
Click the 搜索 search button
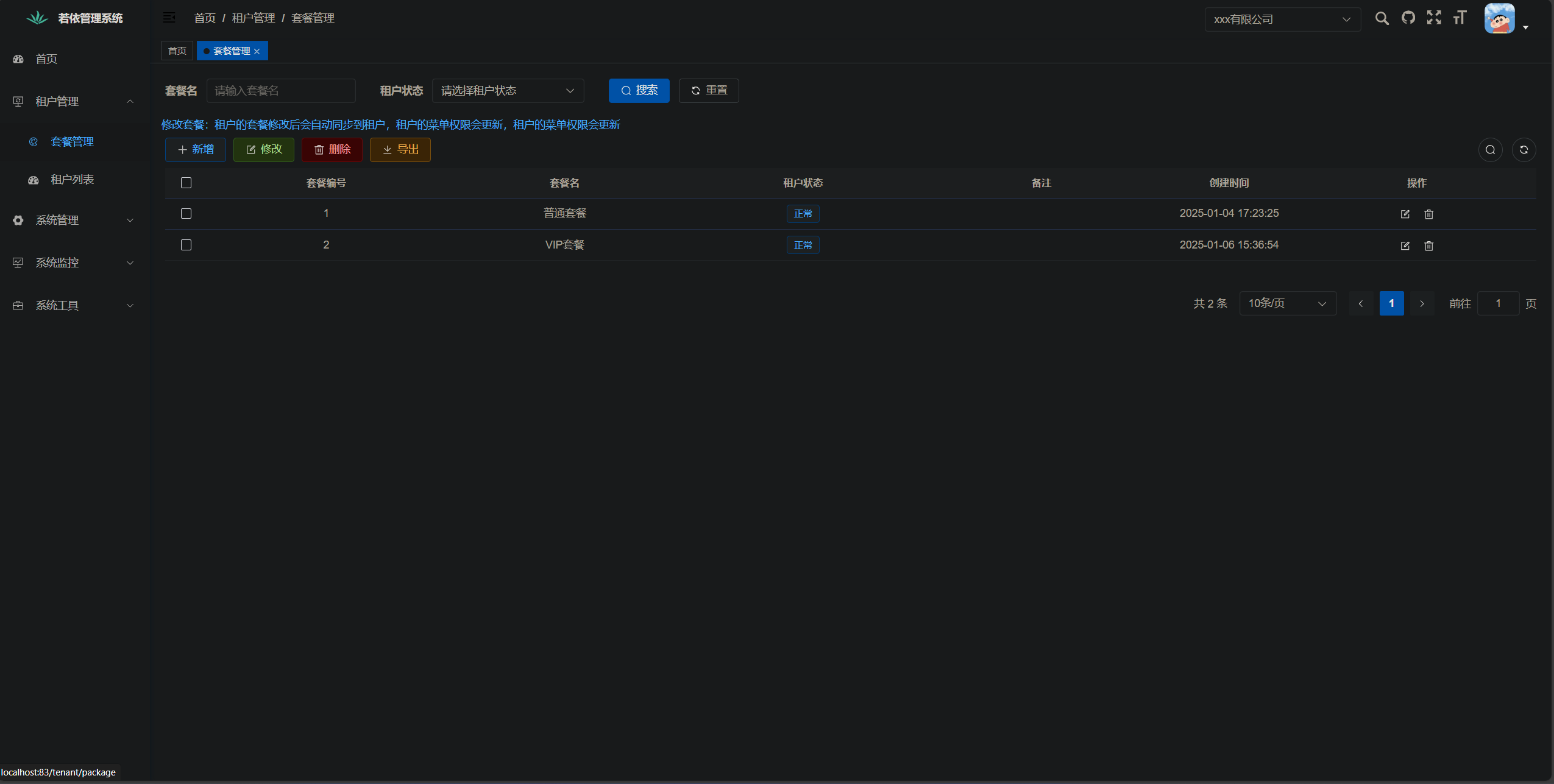639,91
